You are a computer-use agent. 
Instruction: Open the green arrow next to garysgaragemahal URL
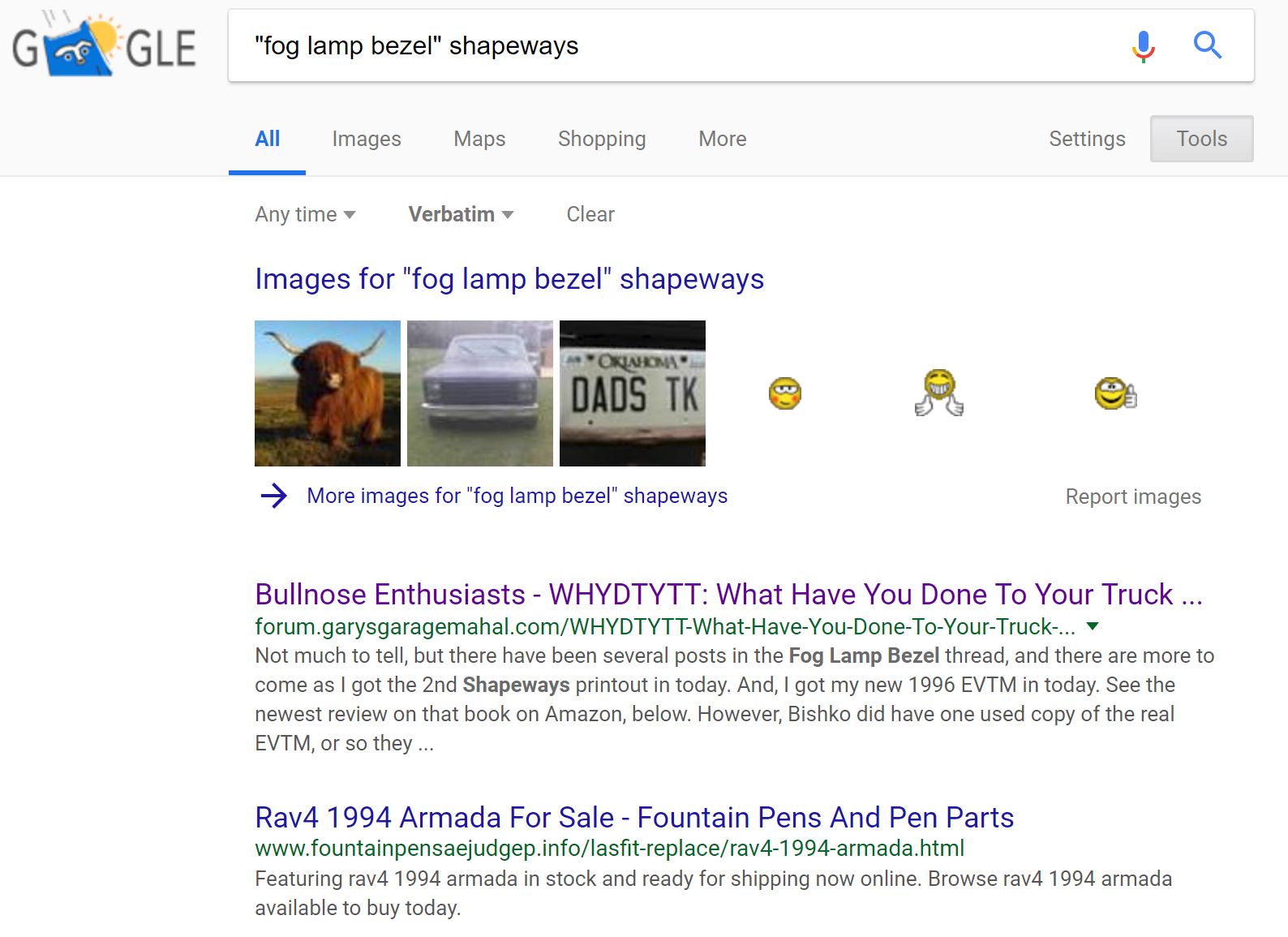[1093, 626]
